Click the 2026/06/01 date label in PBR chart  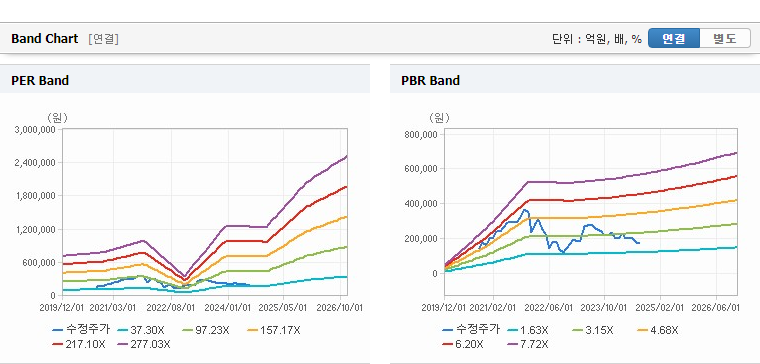point(716,308)
